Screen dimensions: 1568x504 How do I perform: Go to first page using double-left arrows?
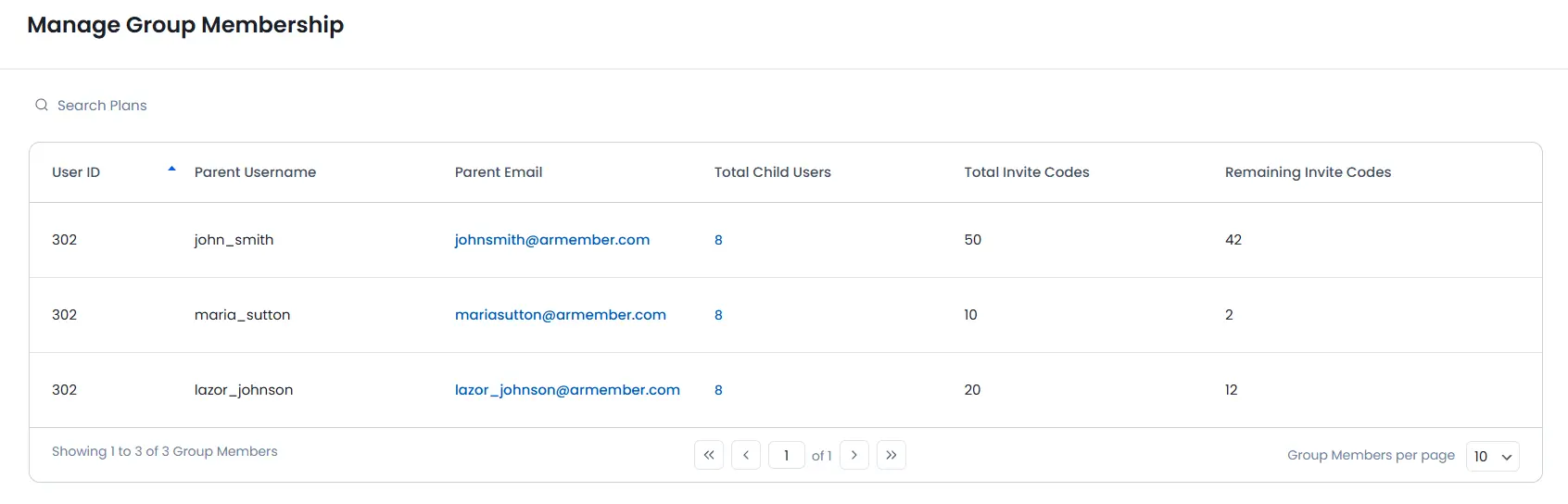point(709,455)
